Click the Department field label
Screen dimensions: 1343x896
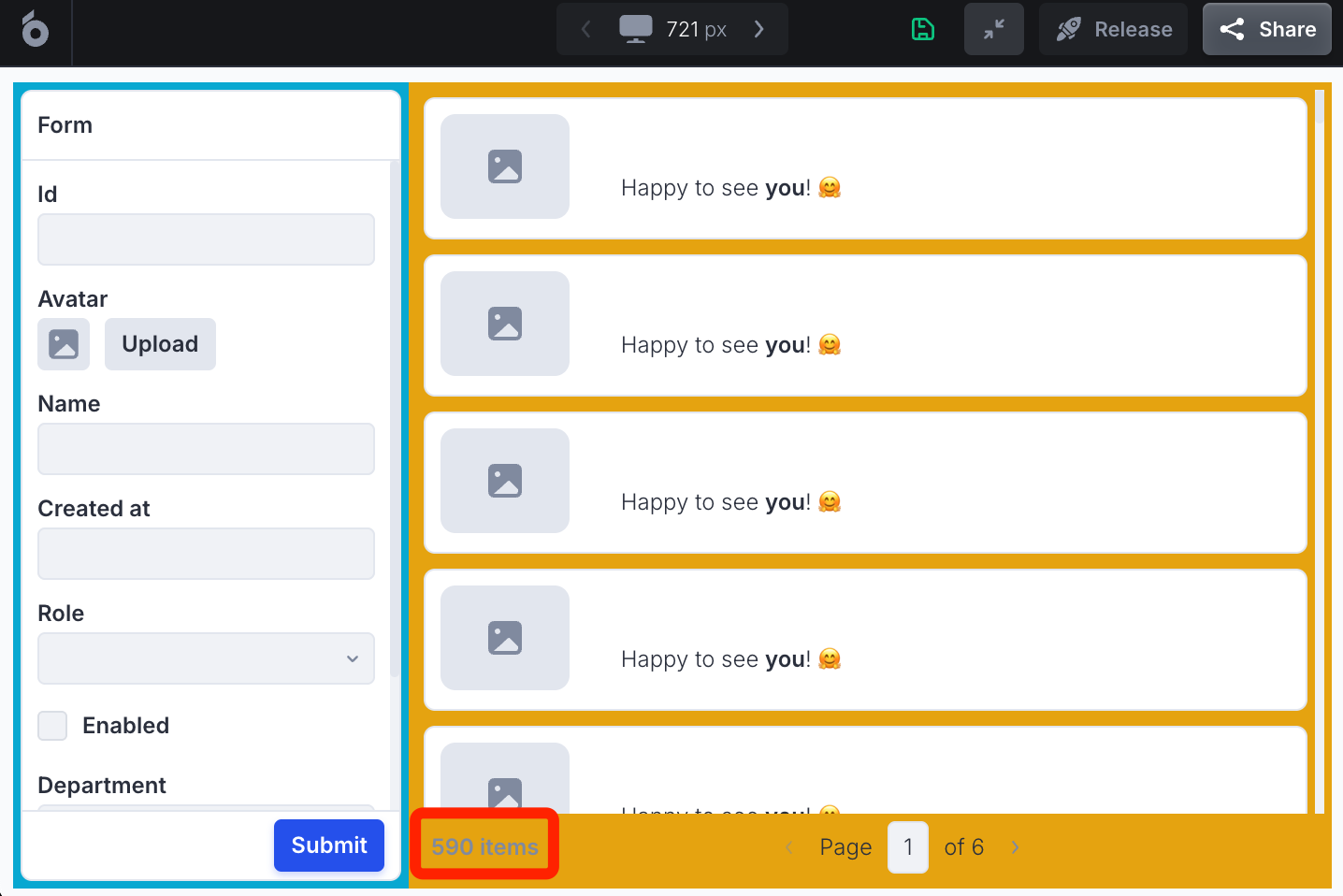coord(102,786)
